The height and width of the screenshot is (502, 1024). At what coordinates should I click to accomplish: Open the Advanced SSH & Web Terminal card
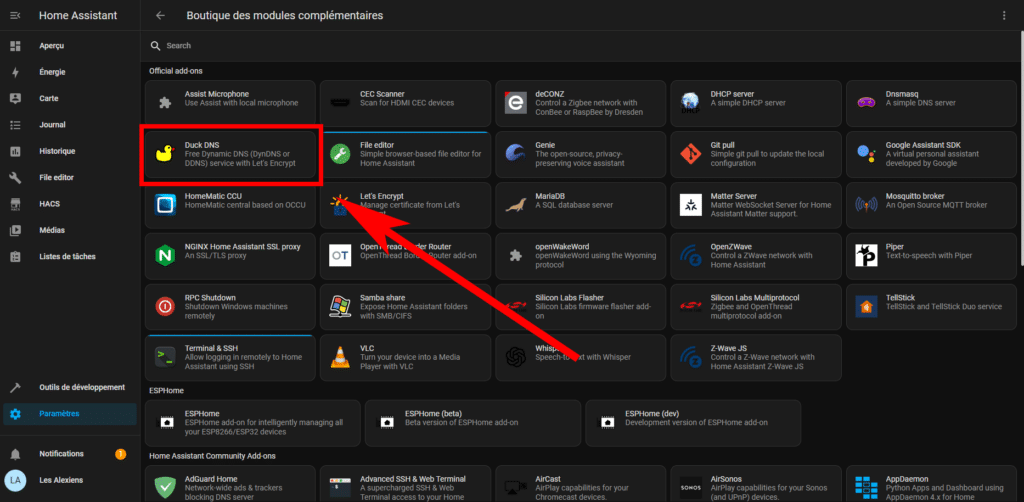(406, 484)
